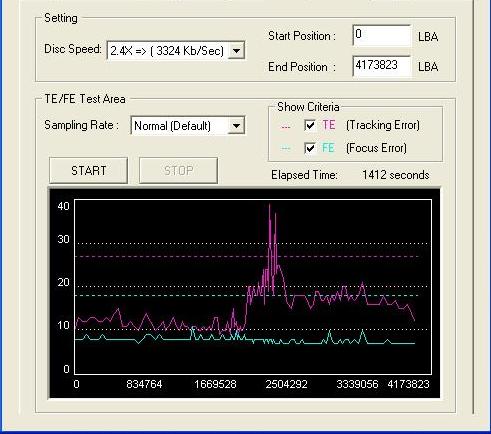Click the End Position input field
Image resolution: width=491 pixels, height=434 pixels.
[382, 66]
